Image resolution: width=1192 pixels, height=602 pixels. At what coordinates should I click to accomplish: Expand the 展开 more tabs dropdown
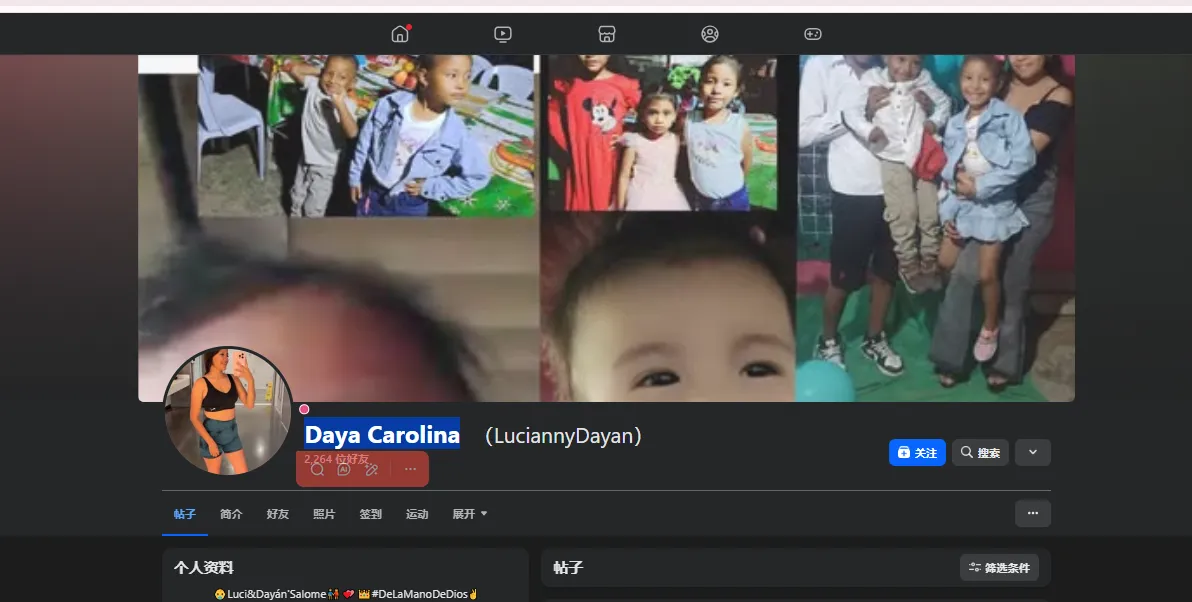tap(470, 514)
